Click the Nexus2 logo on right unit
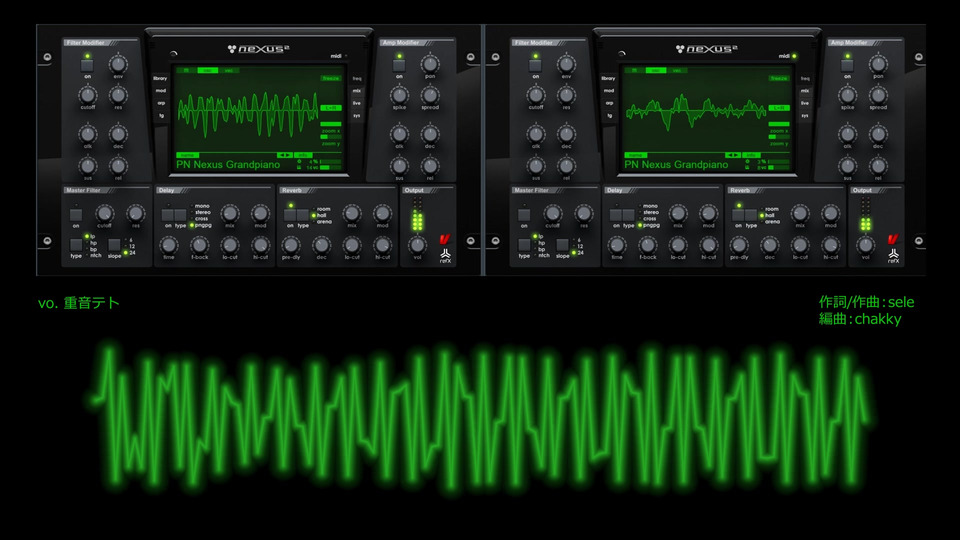 coord(706,49)
